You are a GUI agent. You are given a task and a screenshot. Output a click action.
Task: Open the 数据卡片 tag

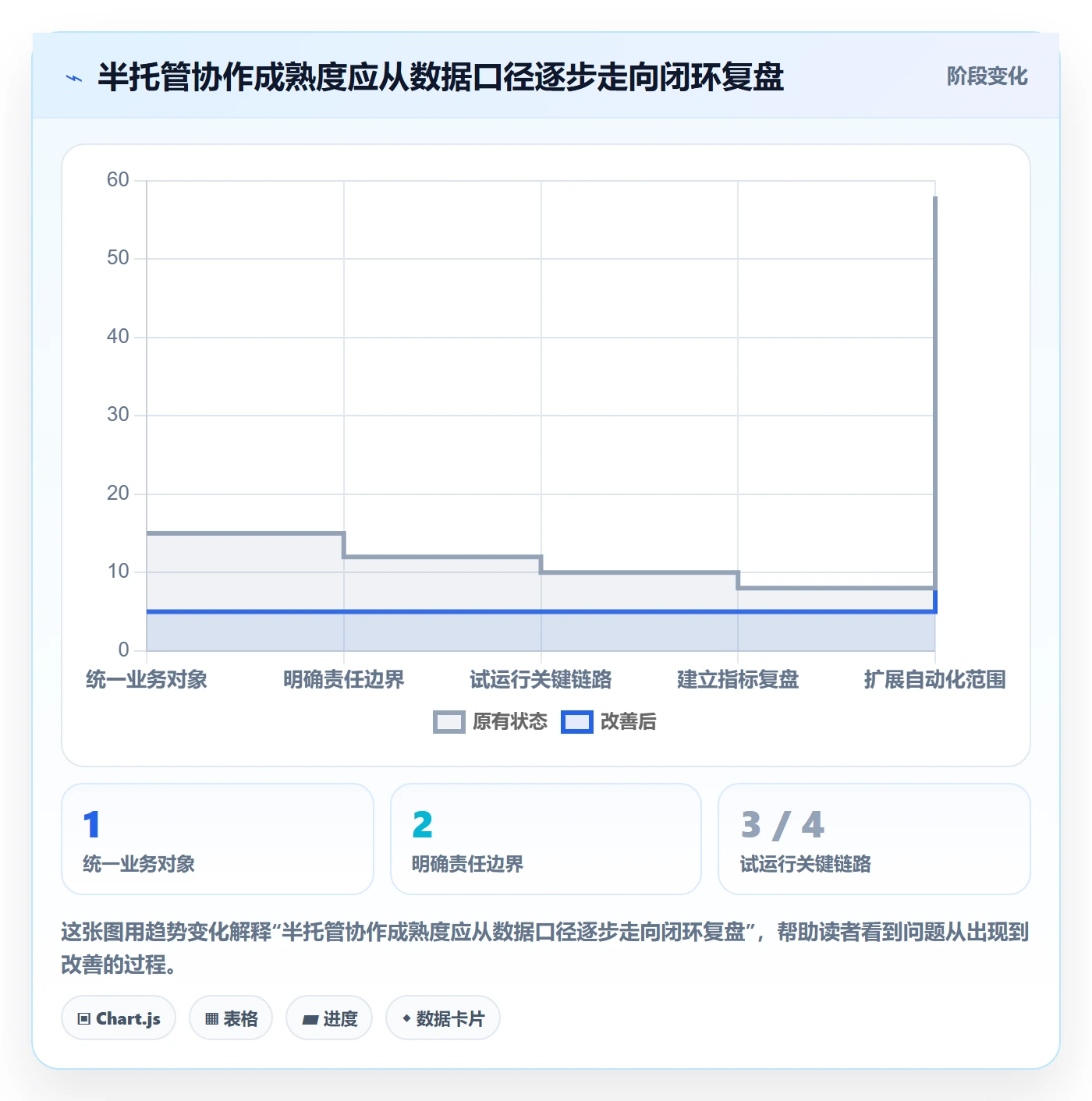[x=443, y=1018]
